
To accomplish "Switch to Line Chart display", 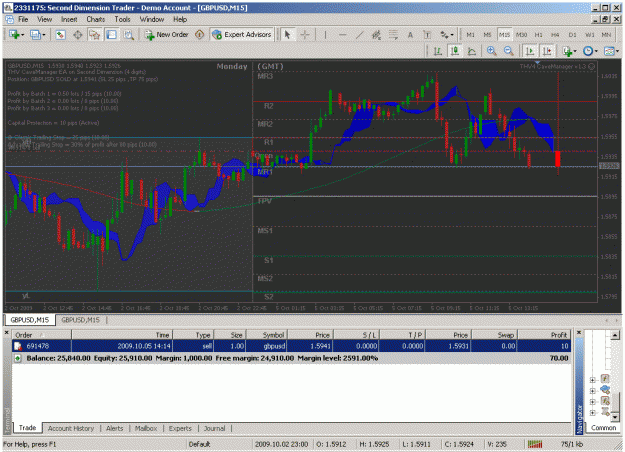I will click(472, 51).
